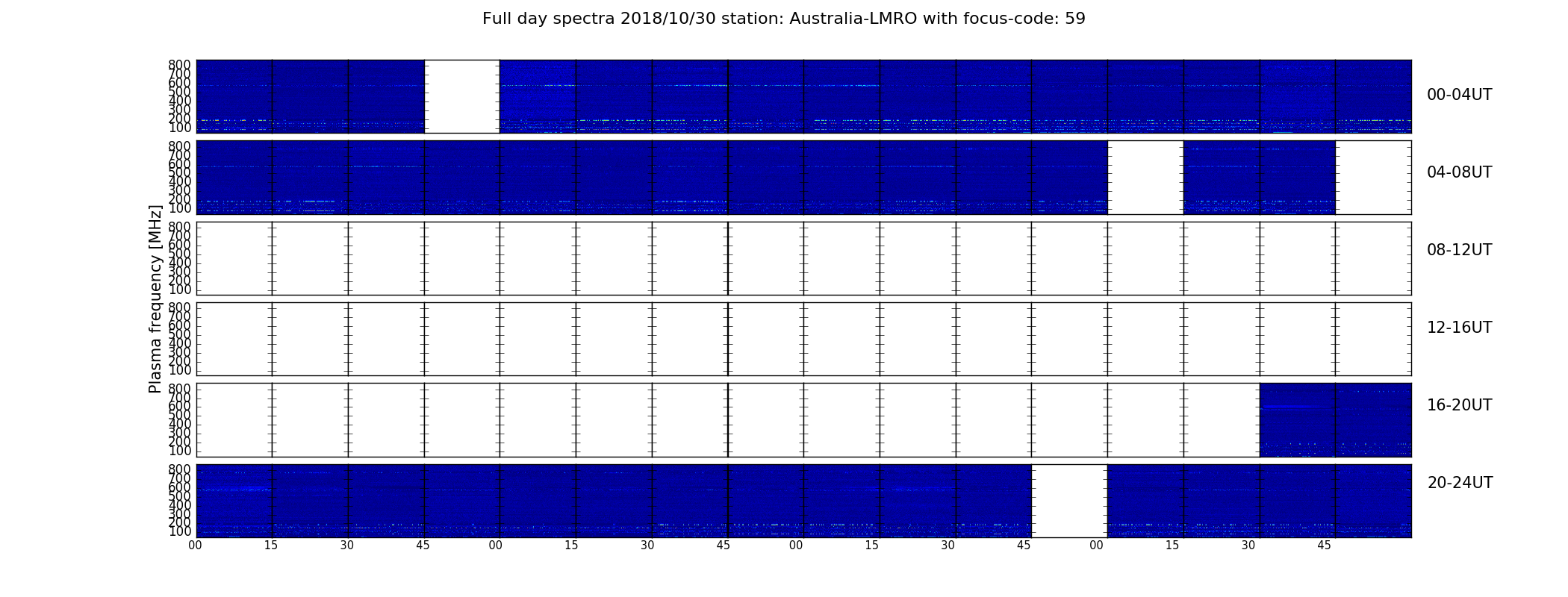Select the "20-24UT" row label
1568x597 pixels.
1460,483
